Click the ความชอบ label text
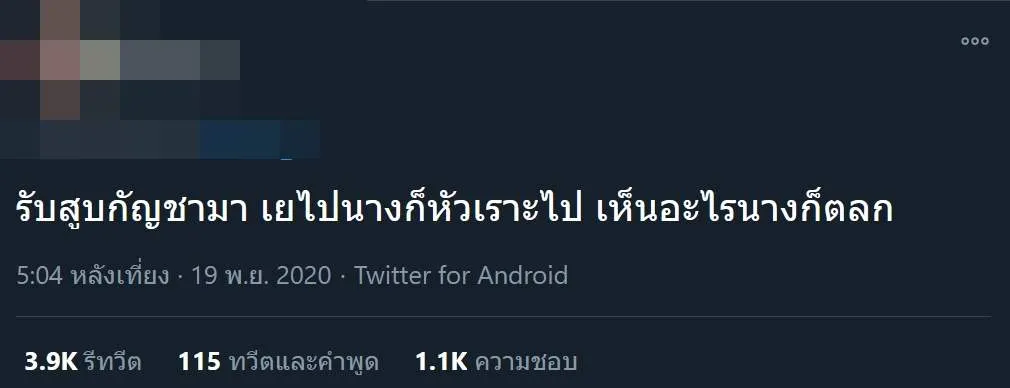Viewport: 1010px width, 388px height. click(526, 362)
